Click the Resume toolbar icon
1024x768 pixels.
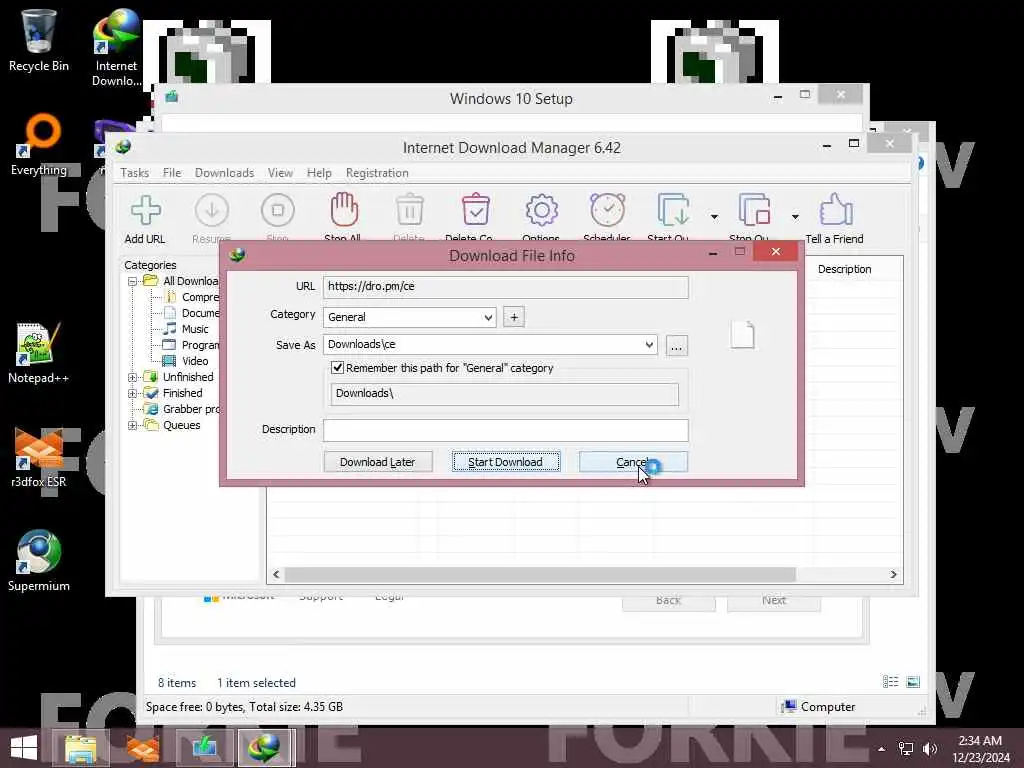pos(212,211)
